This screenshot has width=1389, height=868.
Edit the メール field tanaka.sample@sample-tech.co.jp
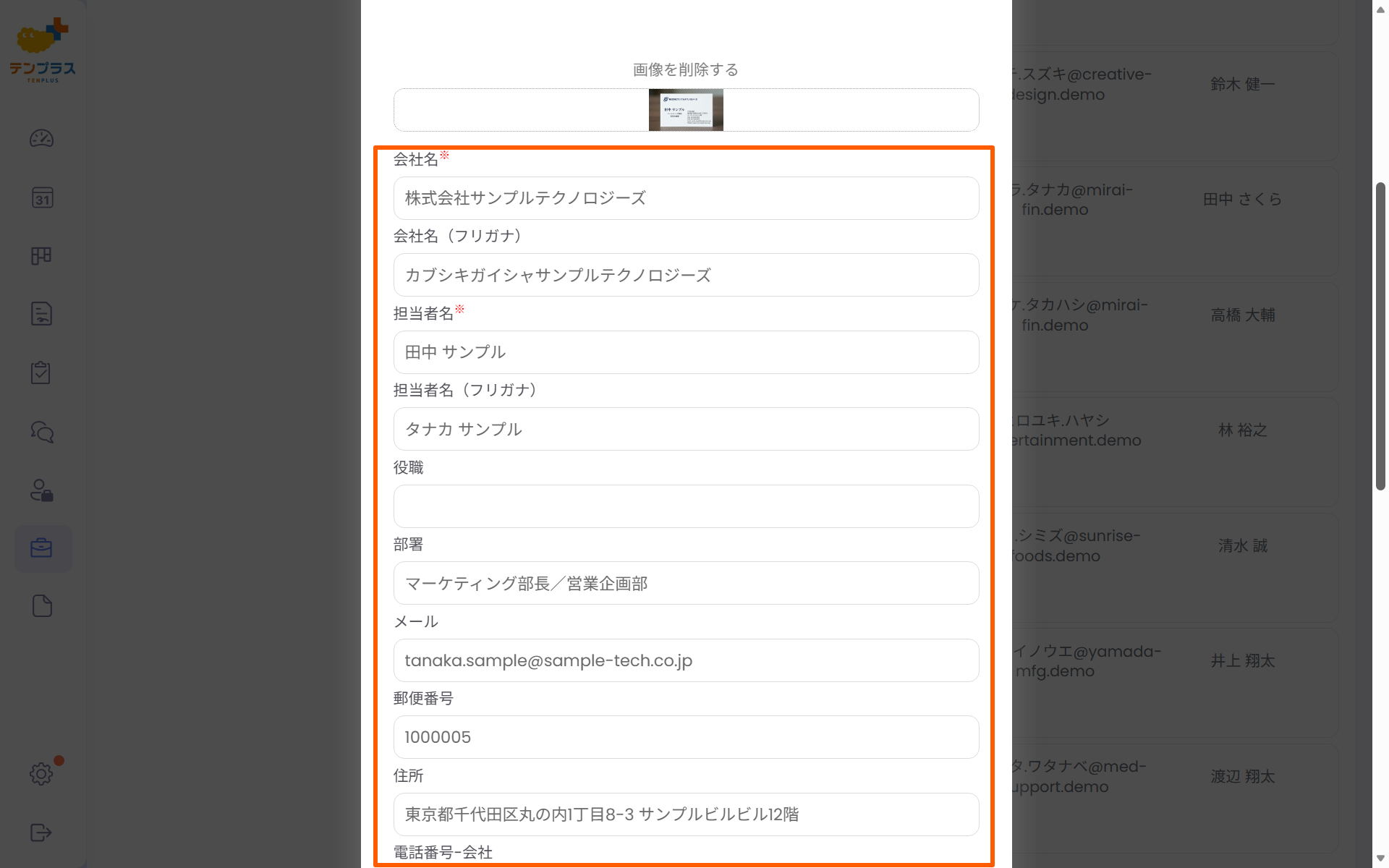tap(686, 660)
